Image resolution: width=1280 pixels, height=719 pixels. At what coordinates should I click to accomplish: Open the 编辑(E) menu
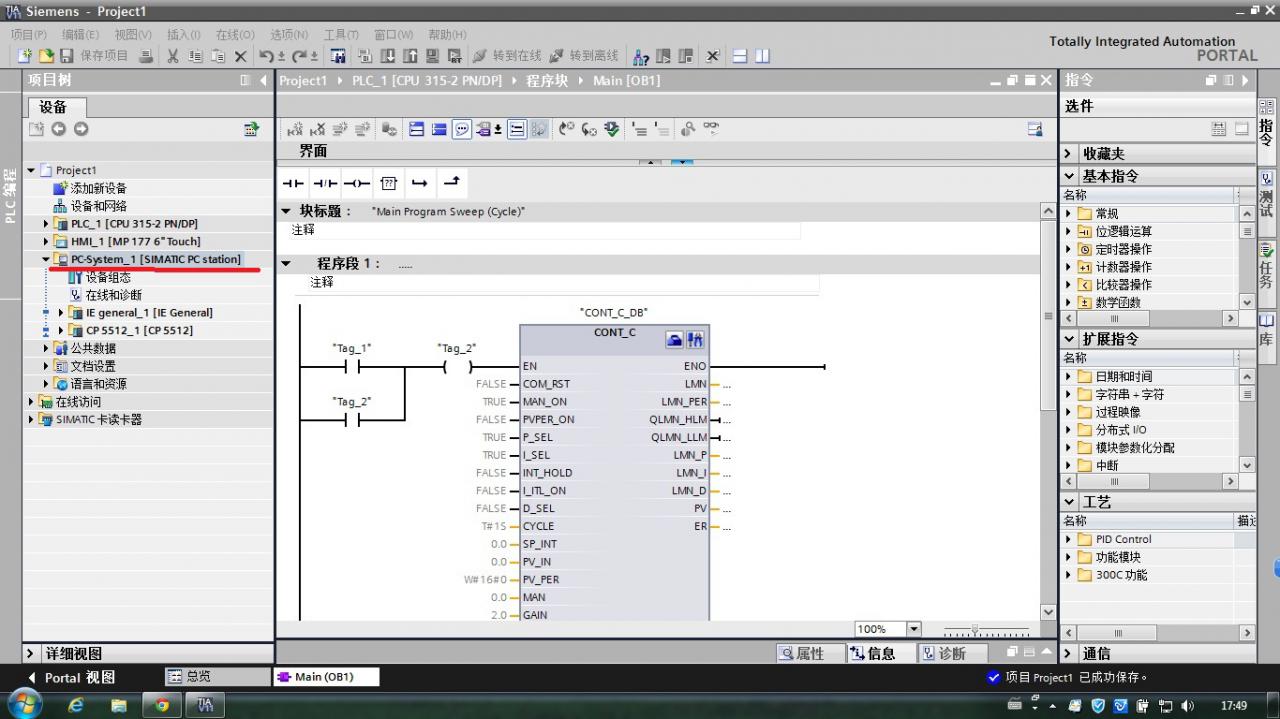click(x=81, y=34)
